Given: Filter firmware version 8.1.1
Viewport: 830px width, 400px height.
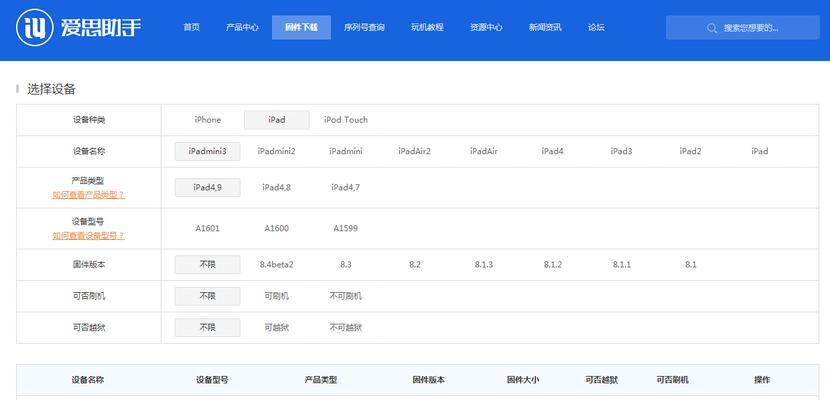Looking at the screenshot, I should click(621, 265).
